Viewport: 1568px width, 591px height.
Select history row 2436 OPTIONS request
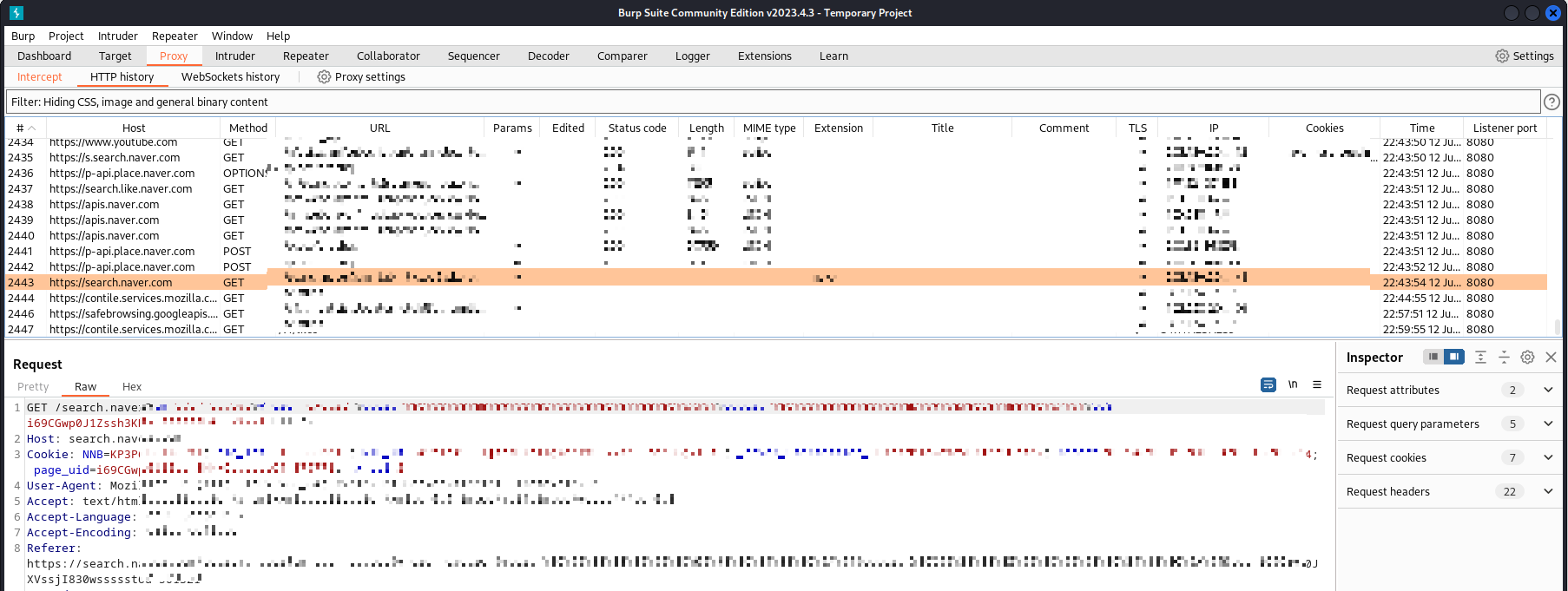click(776, 174)
